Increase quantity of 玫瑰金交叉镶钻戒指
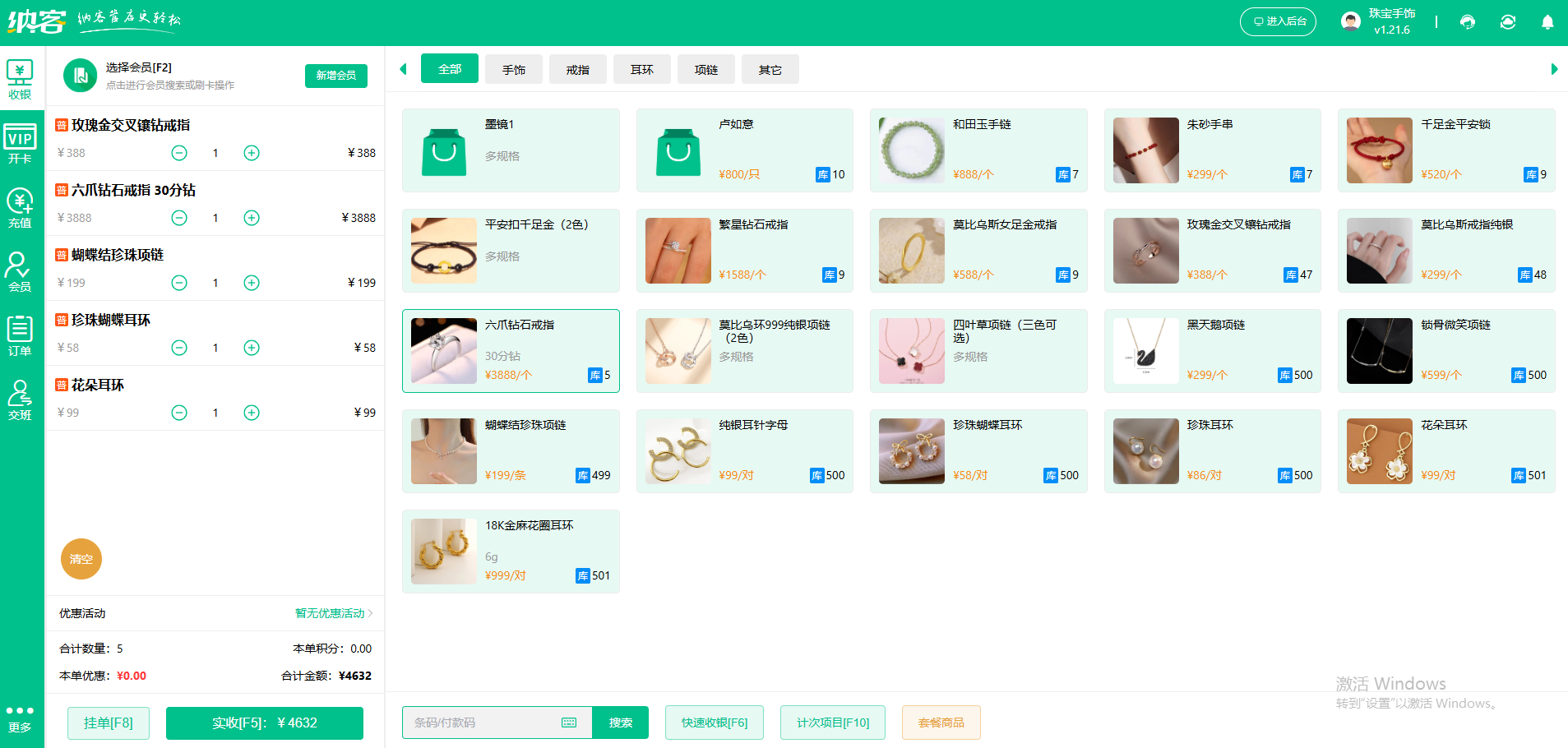 pos(252,153)
